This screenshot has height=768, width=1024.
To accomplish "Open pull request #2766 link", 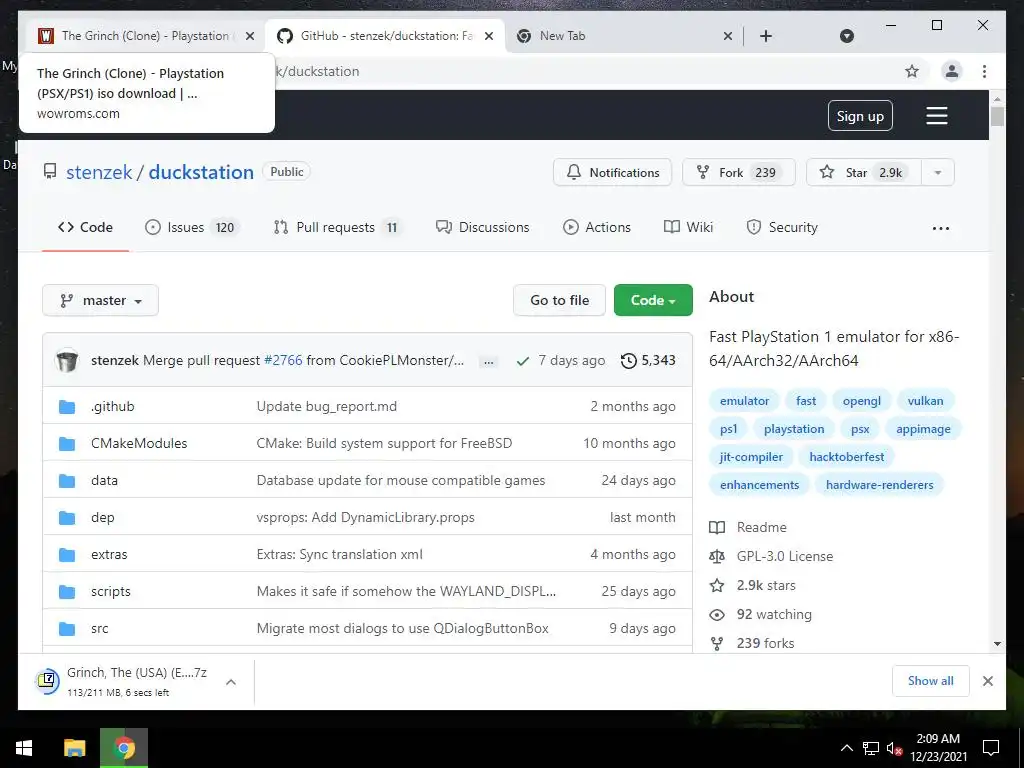I will [x=283, y=360].
